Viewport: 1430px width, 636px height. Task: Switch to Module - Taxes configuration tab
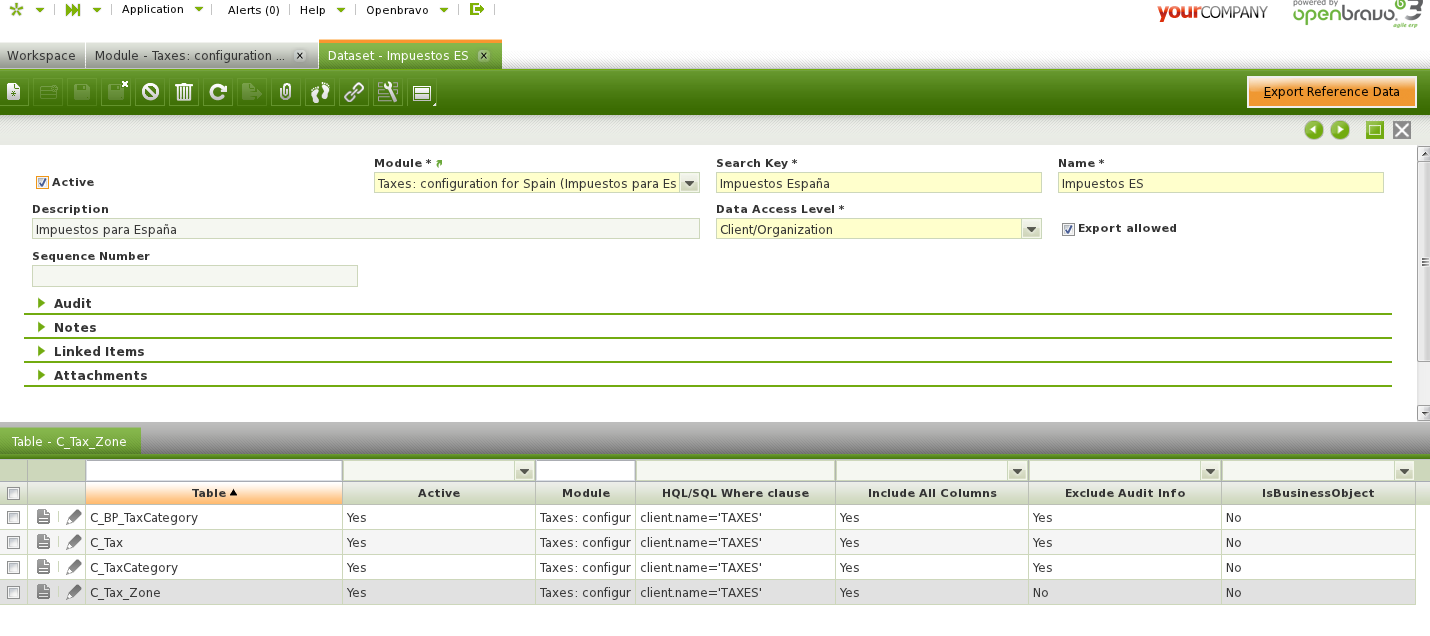pos(190,56)
